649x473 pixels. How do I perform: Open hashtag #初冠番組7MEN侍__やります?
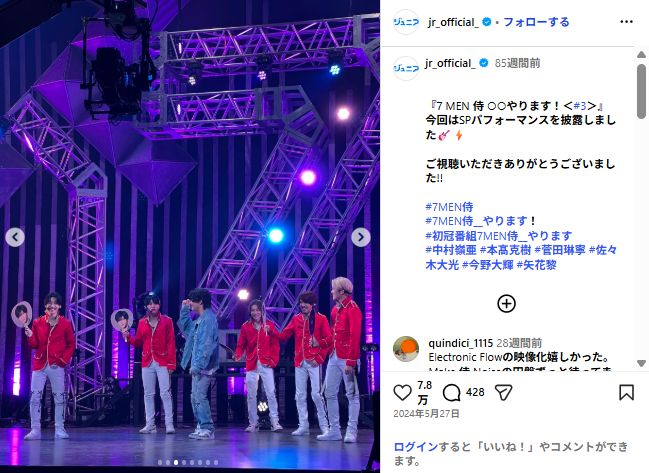[x=499, y=236]
